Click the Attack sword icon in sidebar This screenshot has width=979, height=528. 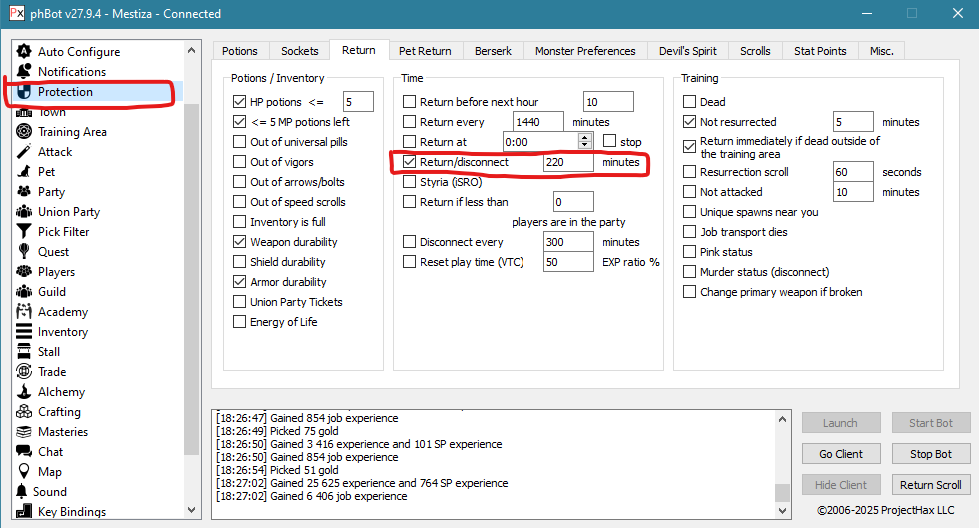click(x=23, y=152)
